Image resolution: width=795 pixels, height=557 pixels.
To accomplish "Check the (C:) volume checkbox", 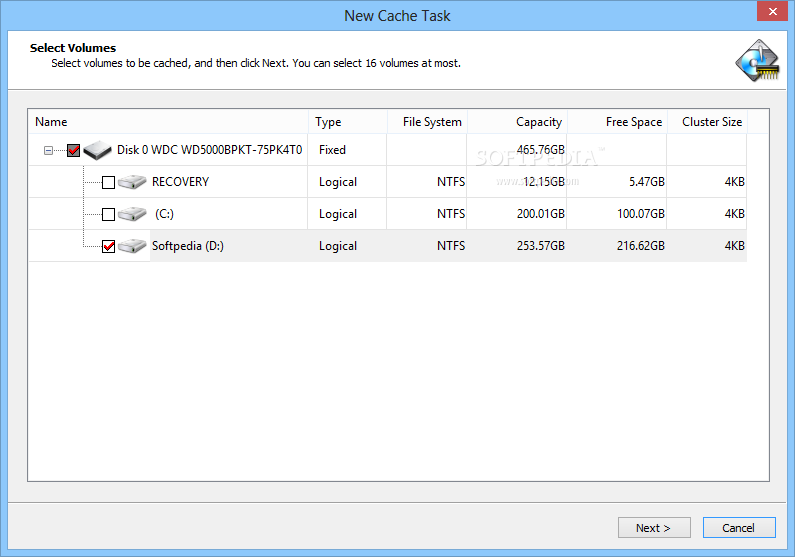I will [108, 214].
